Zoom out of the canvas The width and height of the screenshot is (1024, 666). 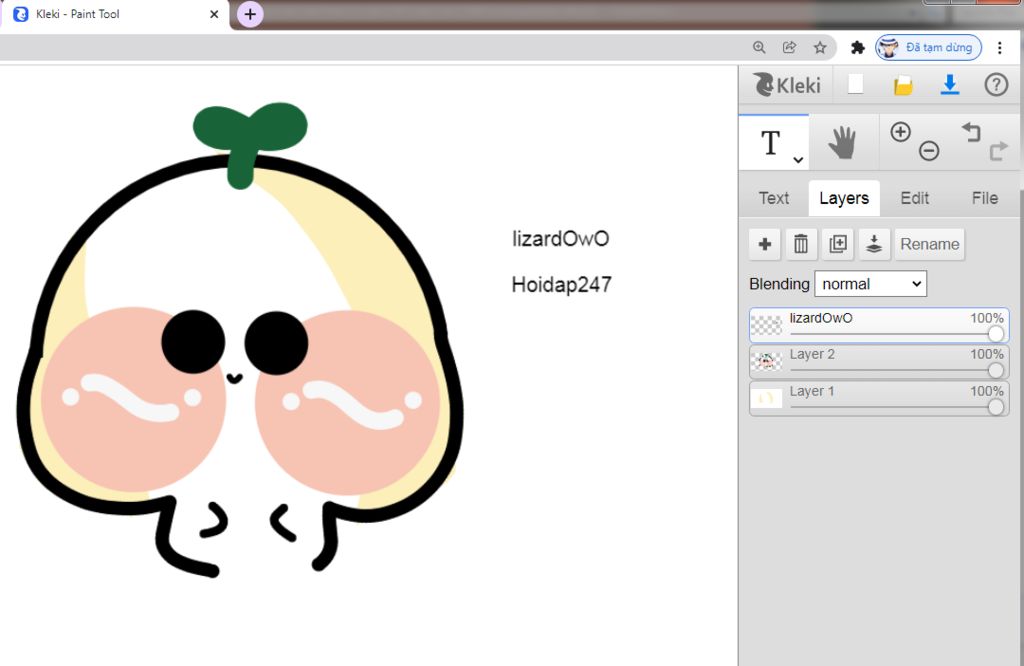tap(929, 151)
